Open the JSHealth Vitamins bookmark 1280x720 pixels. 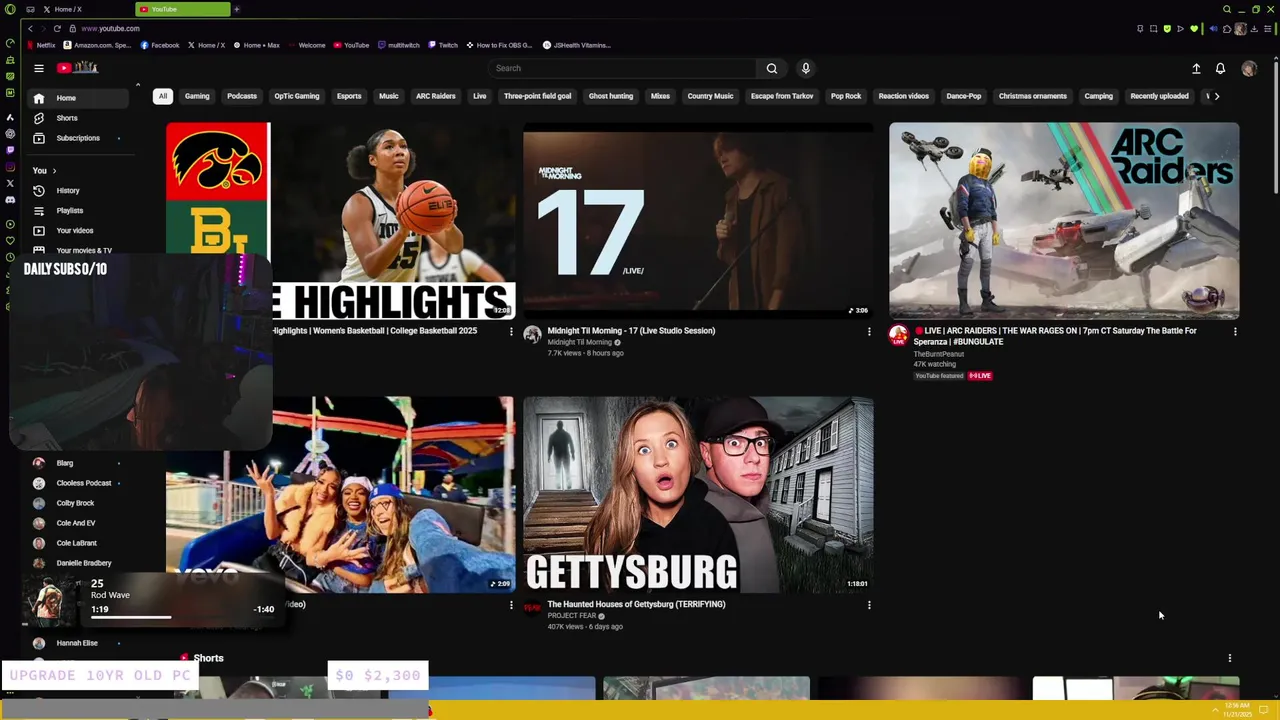click(x=577, y=45)
